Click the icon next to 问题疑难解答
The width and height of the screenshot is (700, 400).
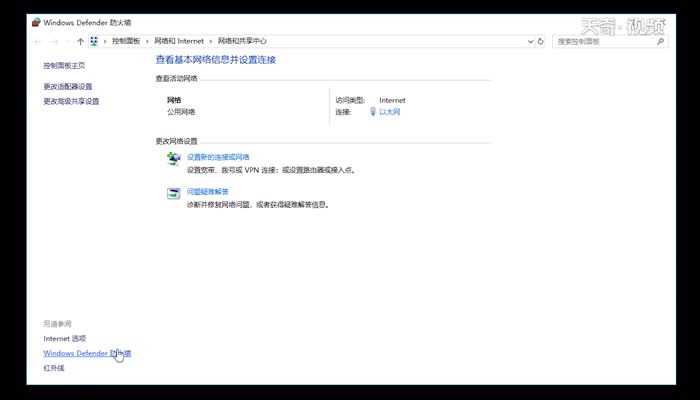point(173,193)
